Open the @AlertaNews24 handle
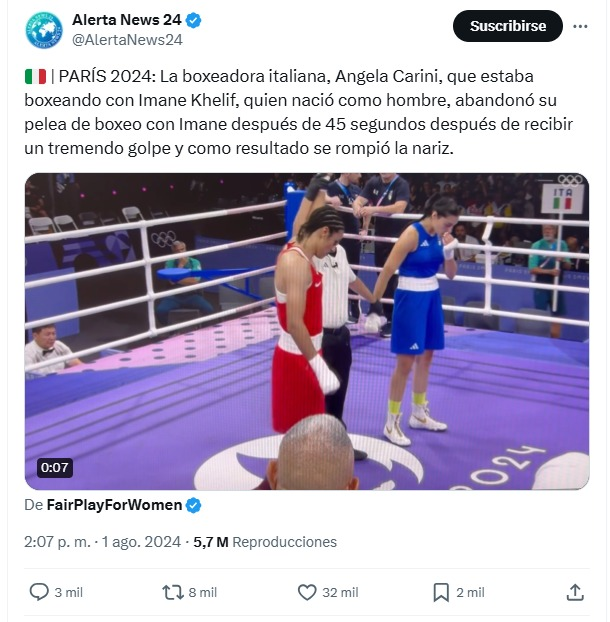This screenshot has height=622, width=610. 127,40
